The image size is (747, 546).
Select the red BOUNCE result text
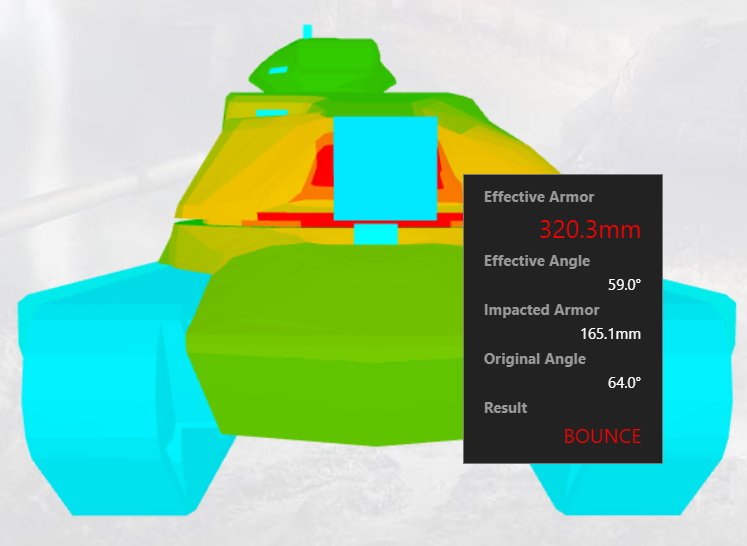coord(602,436)
